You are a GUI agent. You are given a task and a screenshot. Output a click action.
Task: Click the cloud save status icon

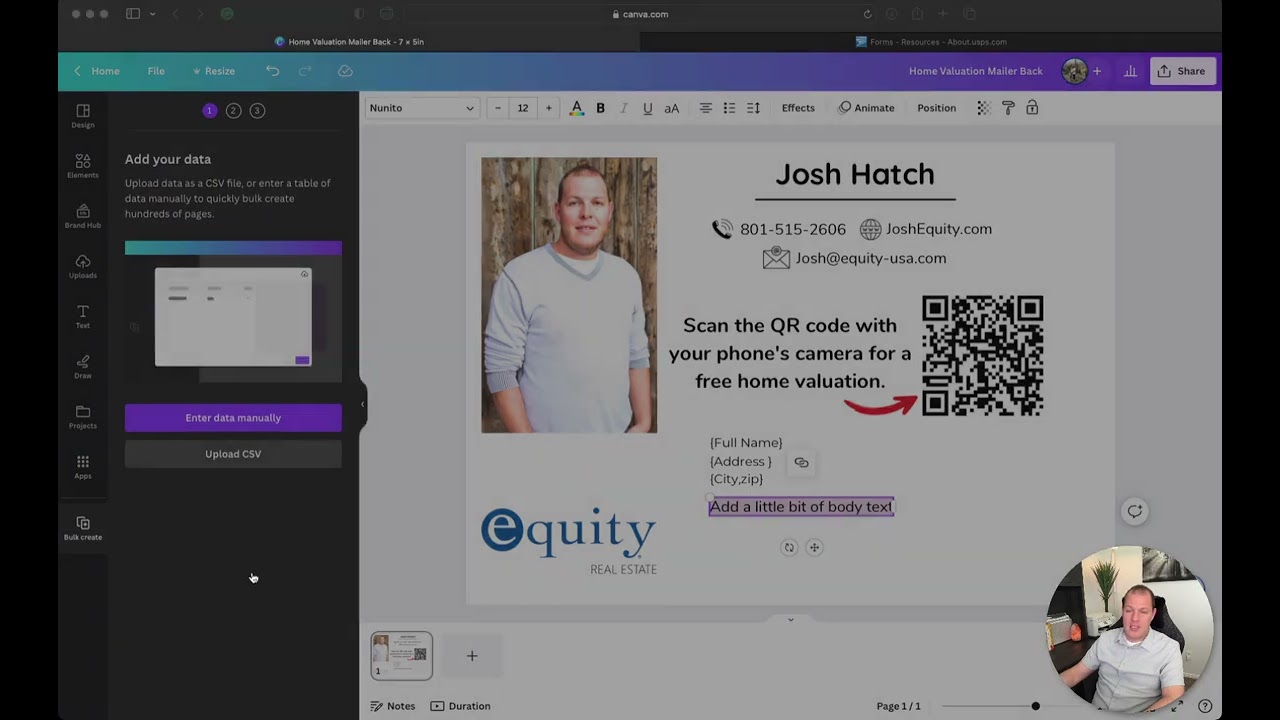(345, 71)
